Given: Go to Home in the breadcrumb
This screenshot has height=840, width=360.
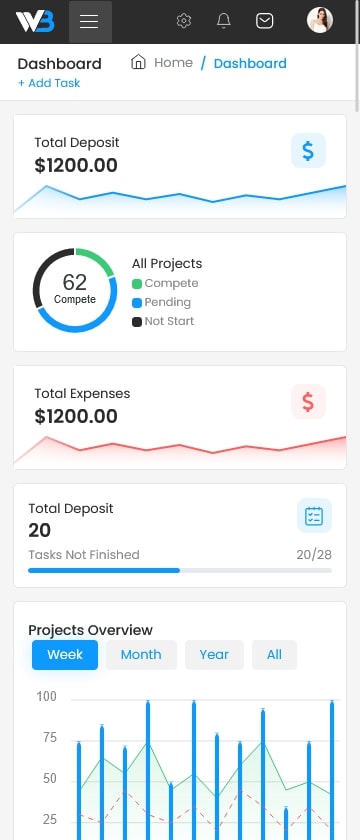Looking at the screenshot, I should 174,63.
